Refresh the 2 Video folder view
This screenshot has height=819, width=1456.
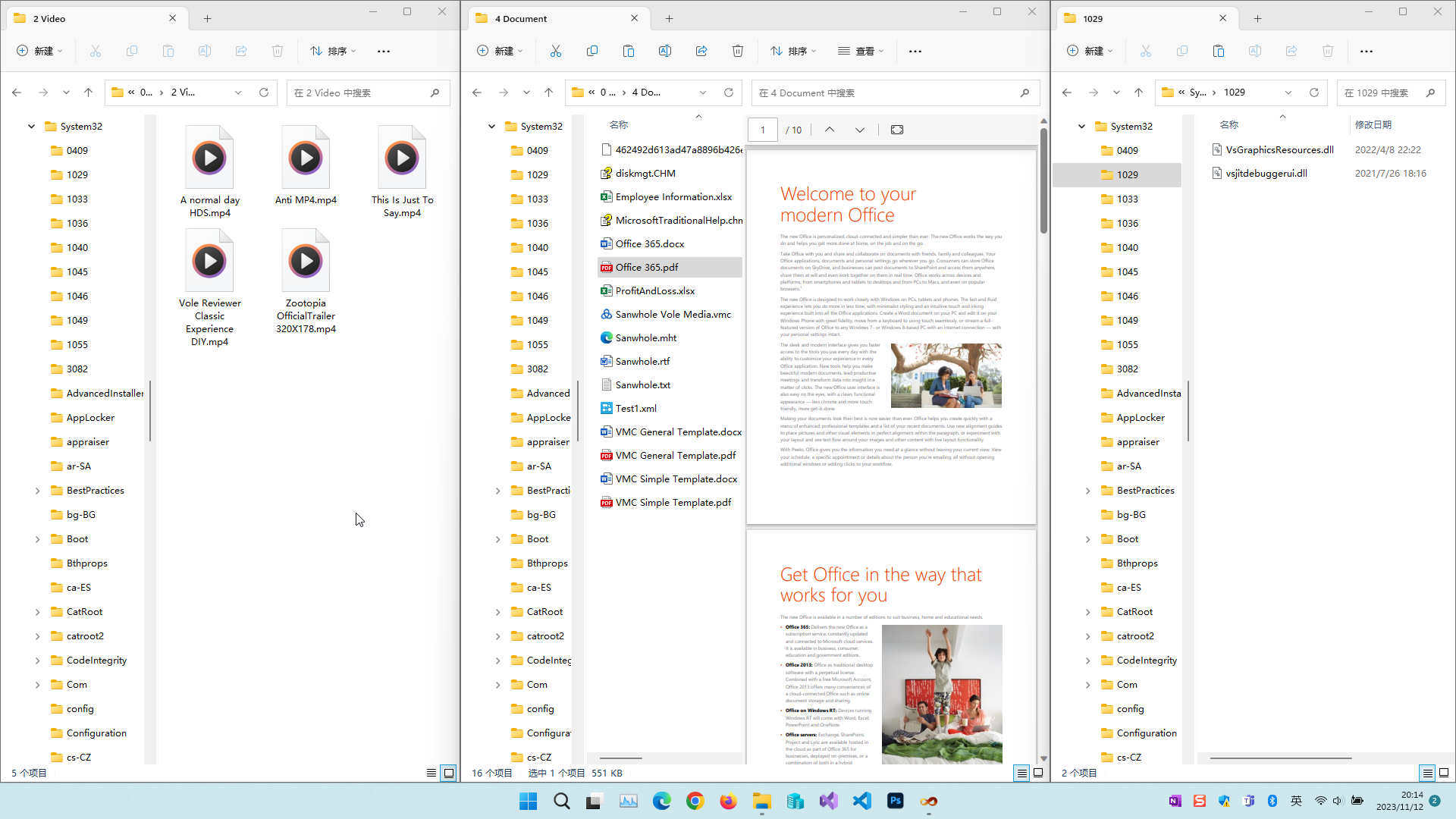[x=264, y=93]
